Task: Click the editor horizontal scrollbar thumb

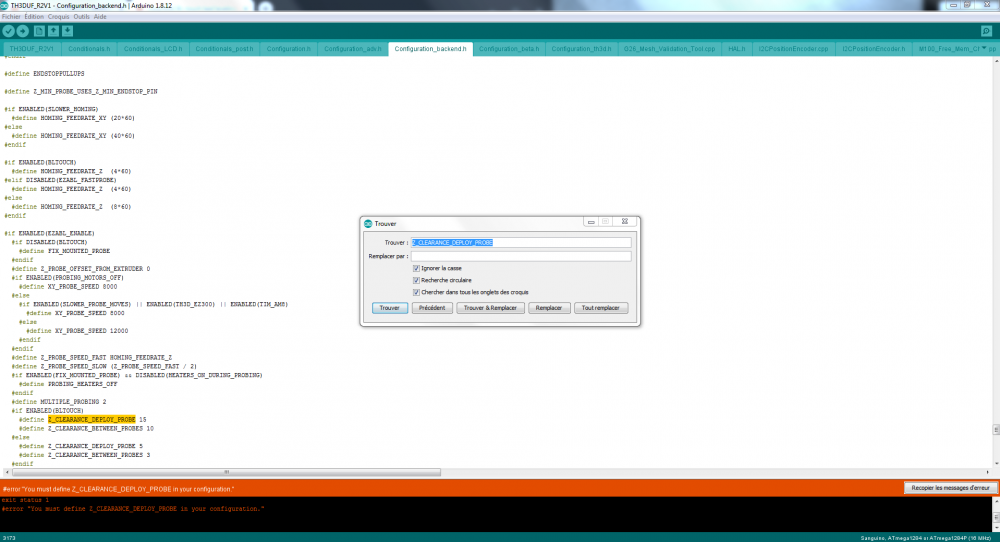Action: point(226,472)
